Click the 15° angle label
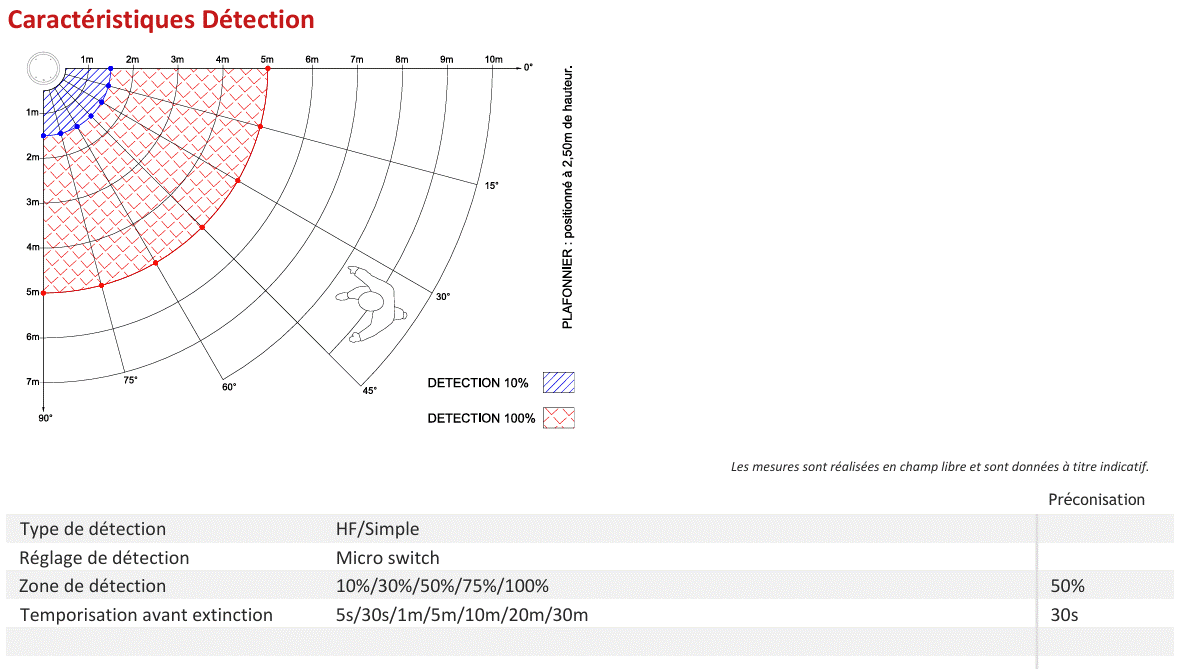 (491, 185)
